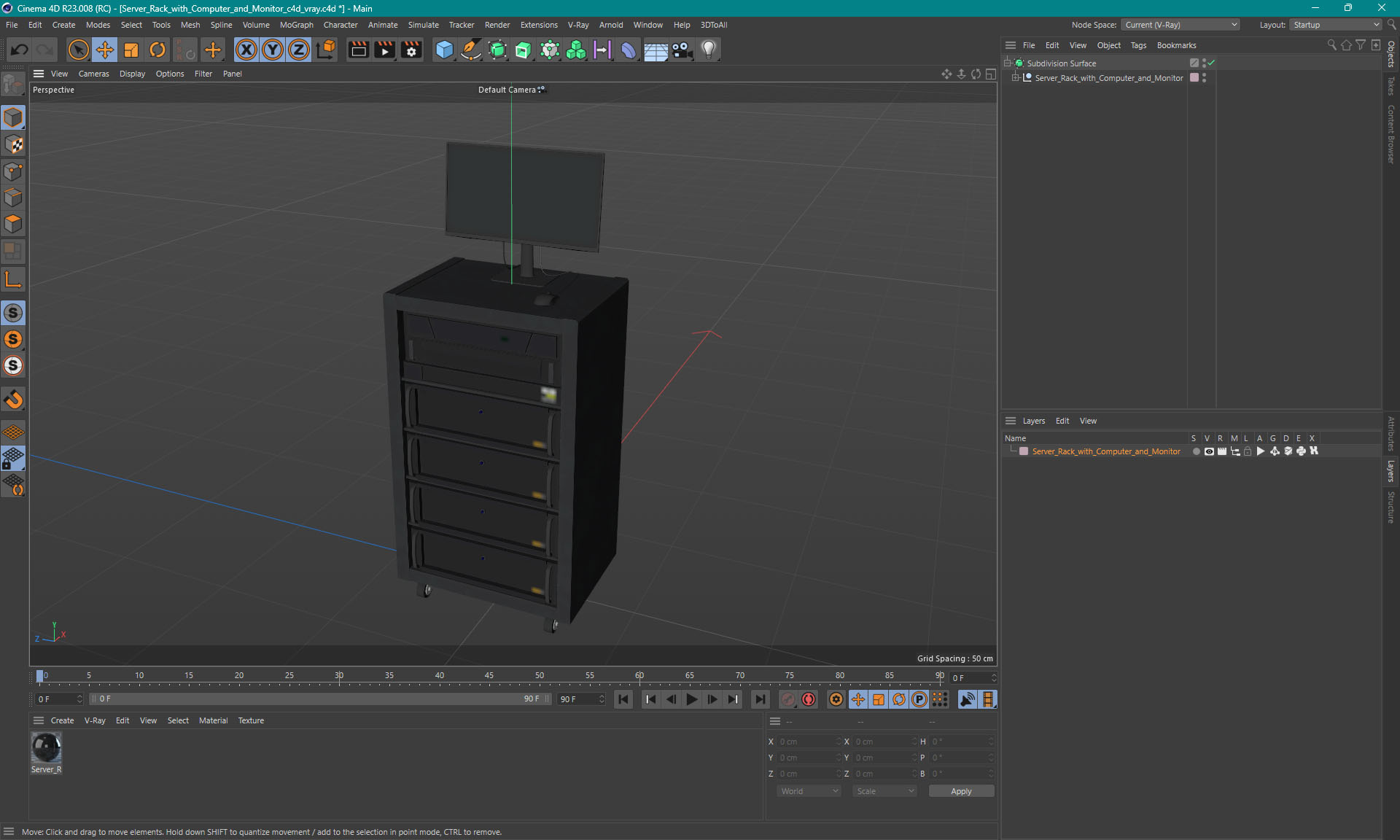Open Material Manager hamburger menu

tap(39, 720)
